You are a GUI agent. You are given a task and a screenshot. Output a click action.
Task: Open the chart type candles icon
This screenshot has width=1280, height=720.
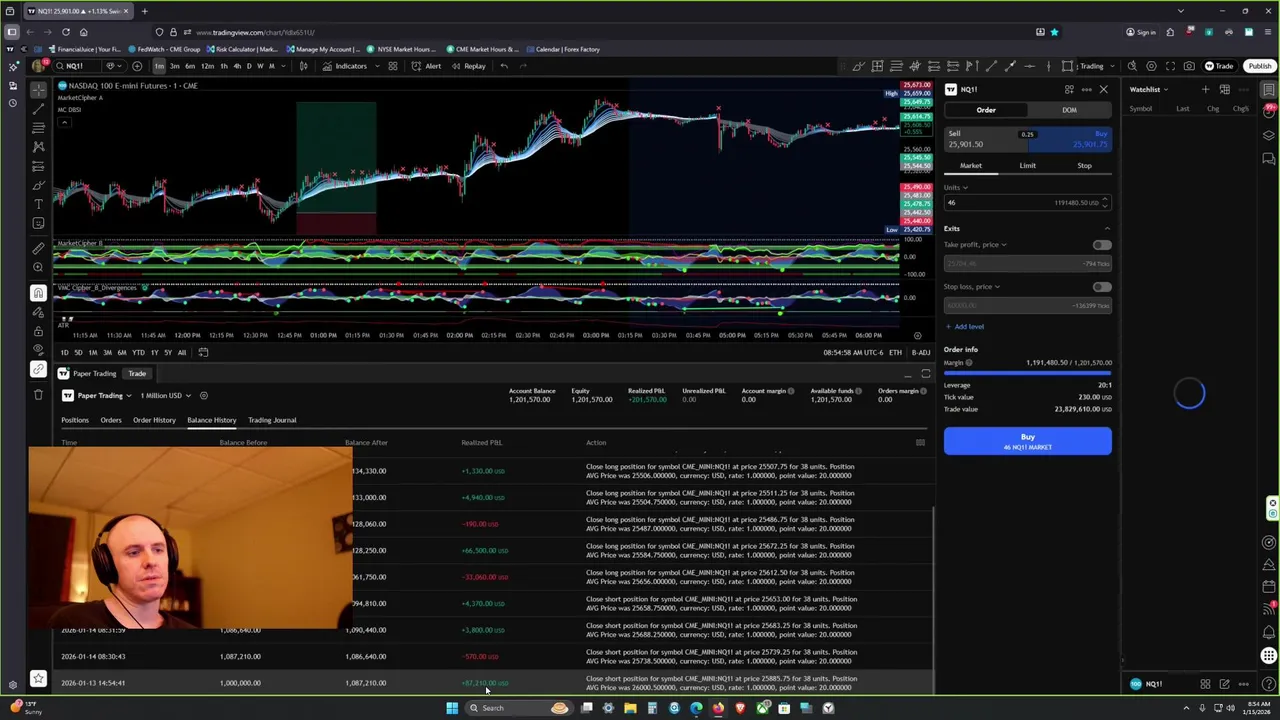(303, 66)
